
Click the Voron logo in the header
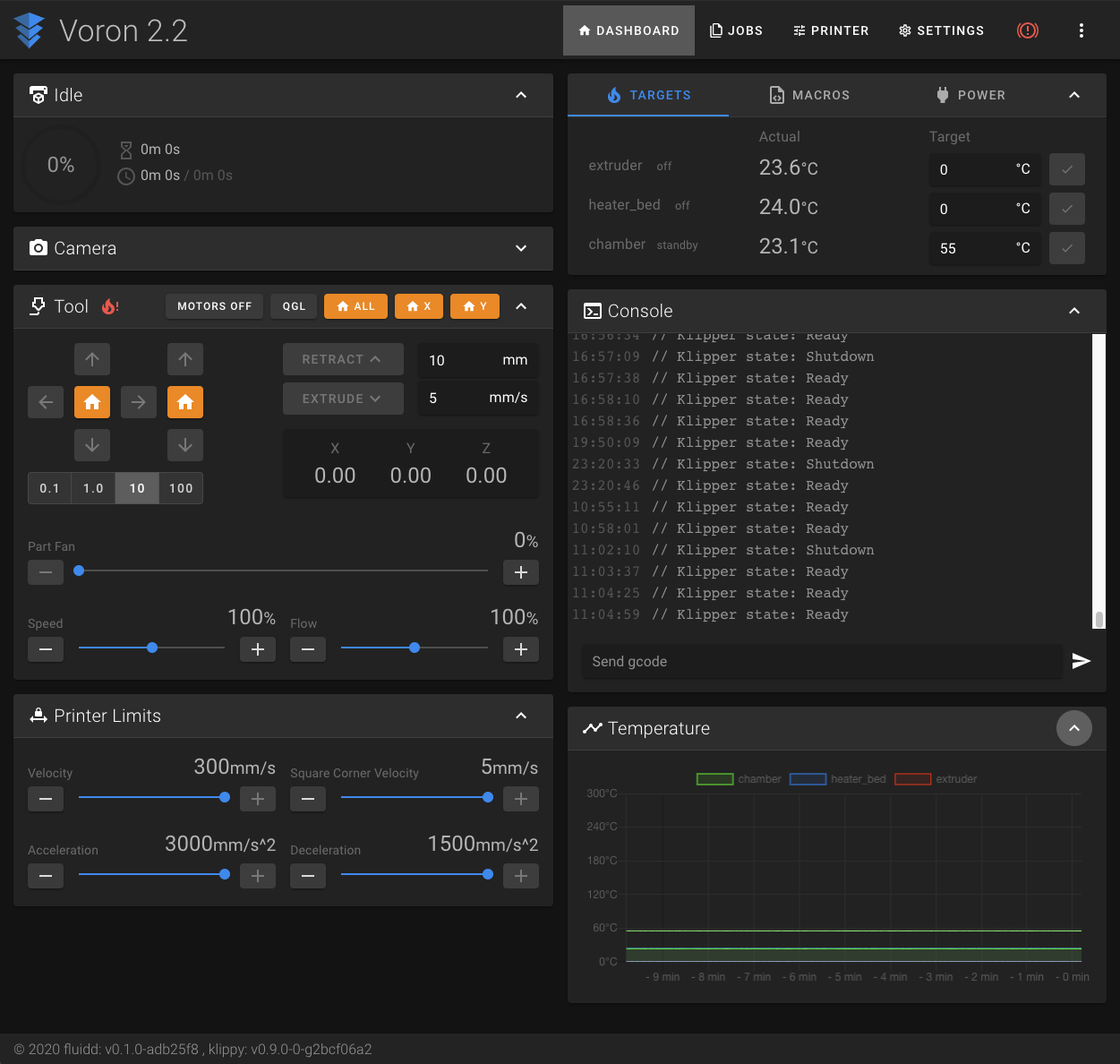29,30
